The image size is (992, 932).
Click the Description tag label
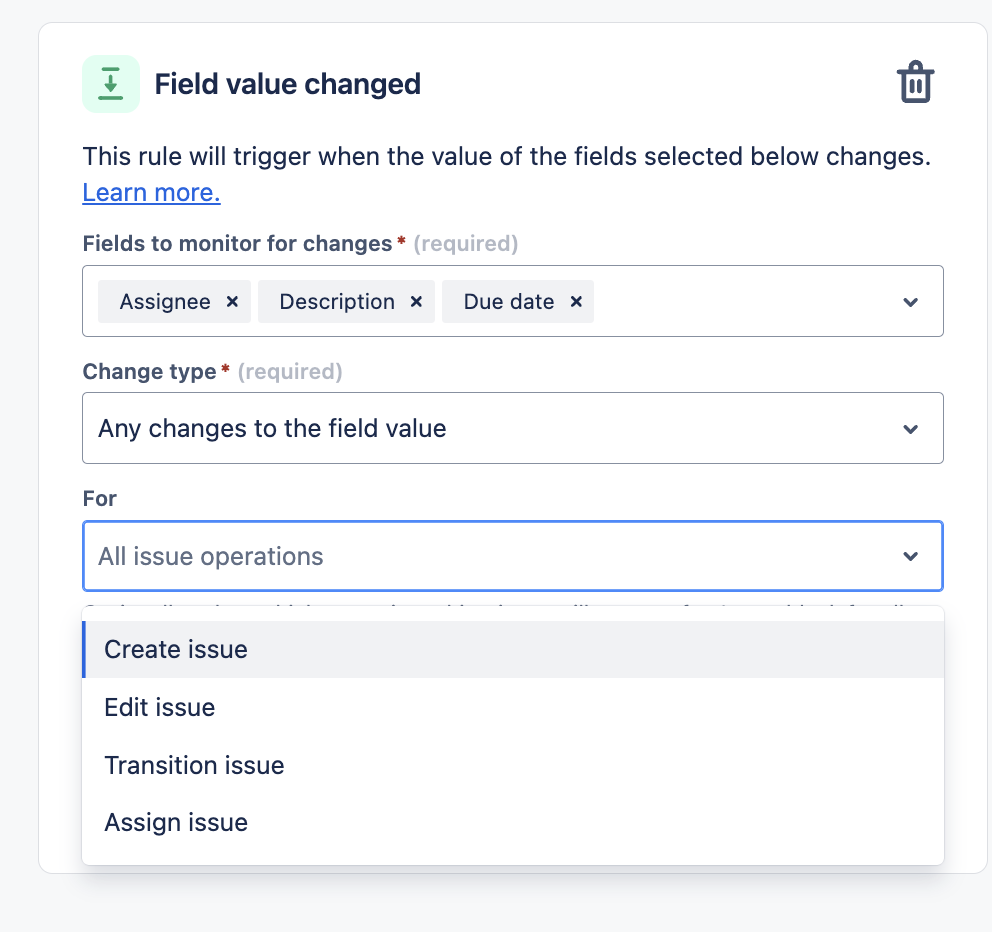(337, 302)
